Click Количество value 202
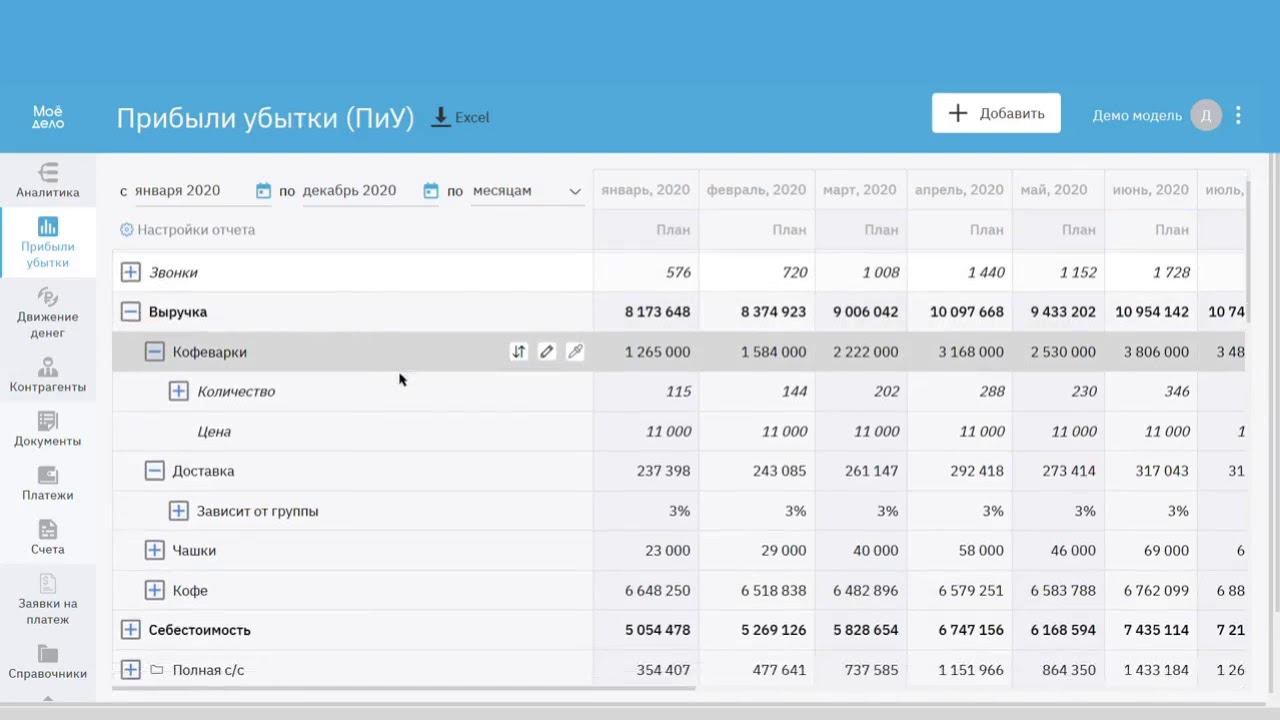 886,391
